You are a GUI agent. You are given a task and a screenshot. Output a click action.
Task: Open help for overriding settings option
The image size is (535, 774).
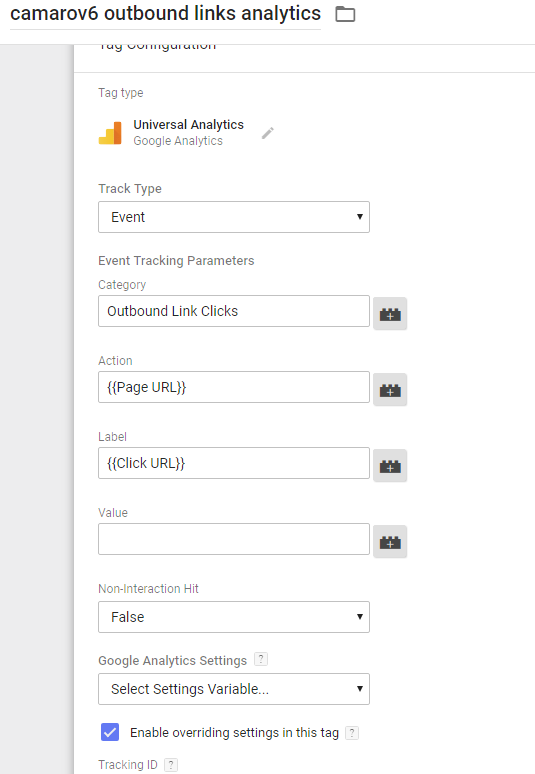(352, 733)
